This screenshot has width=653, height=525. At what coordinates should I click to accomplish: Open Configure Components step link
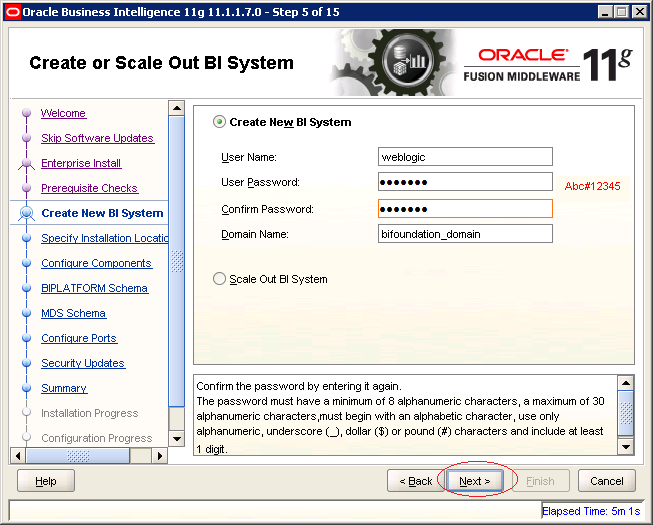96,263
